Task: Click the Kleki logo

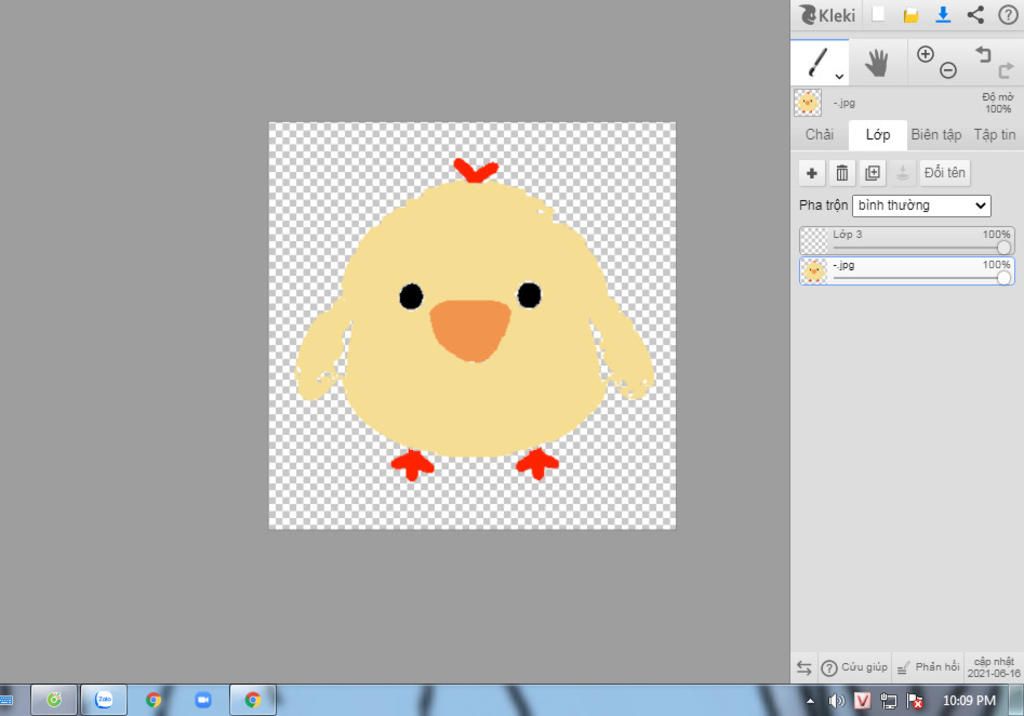Action: pos(827,15)
